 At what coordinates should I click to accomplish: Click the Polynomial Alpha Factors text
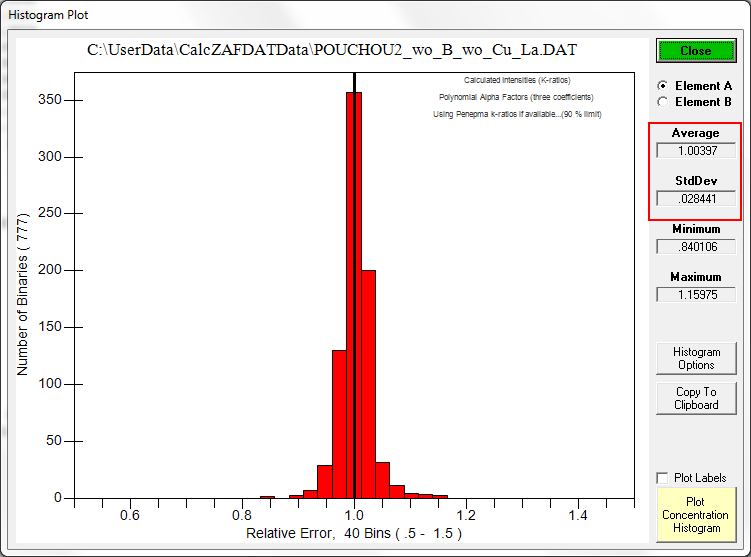(x=516, y=97)
